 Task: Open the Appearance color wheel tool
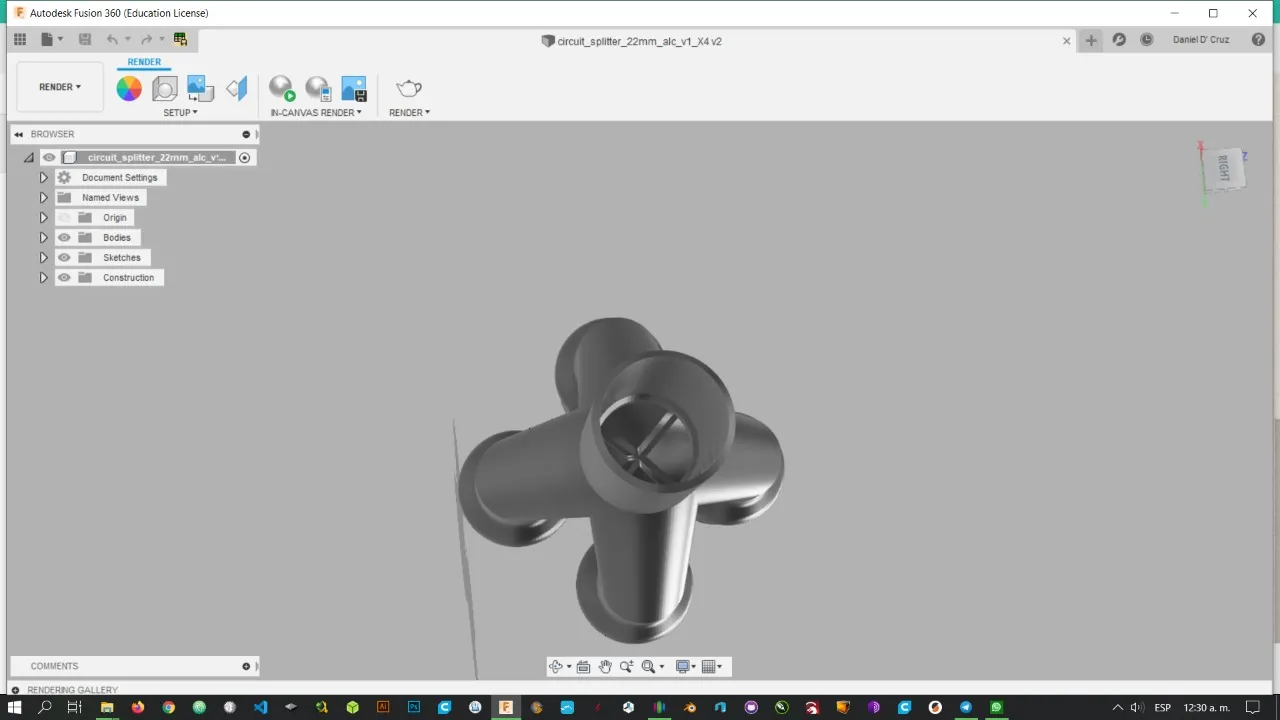[129, 88]
